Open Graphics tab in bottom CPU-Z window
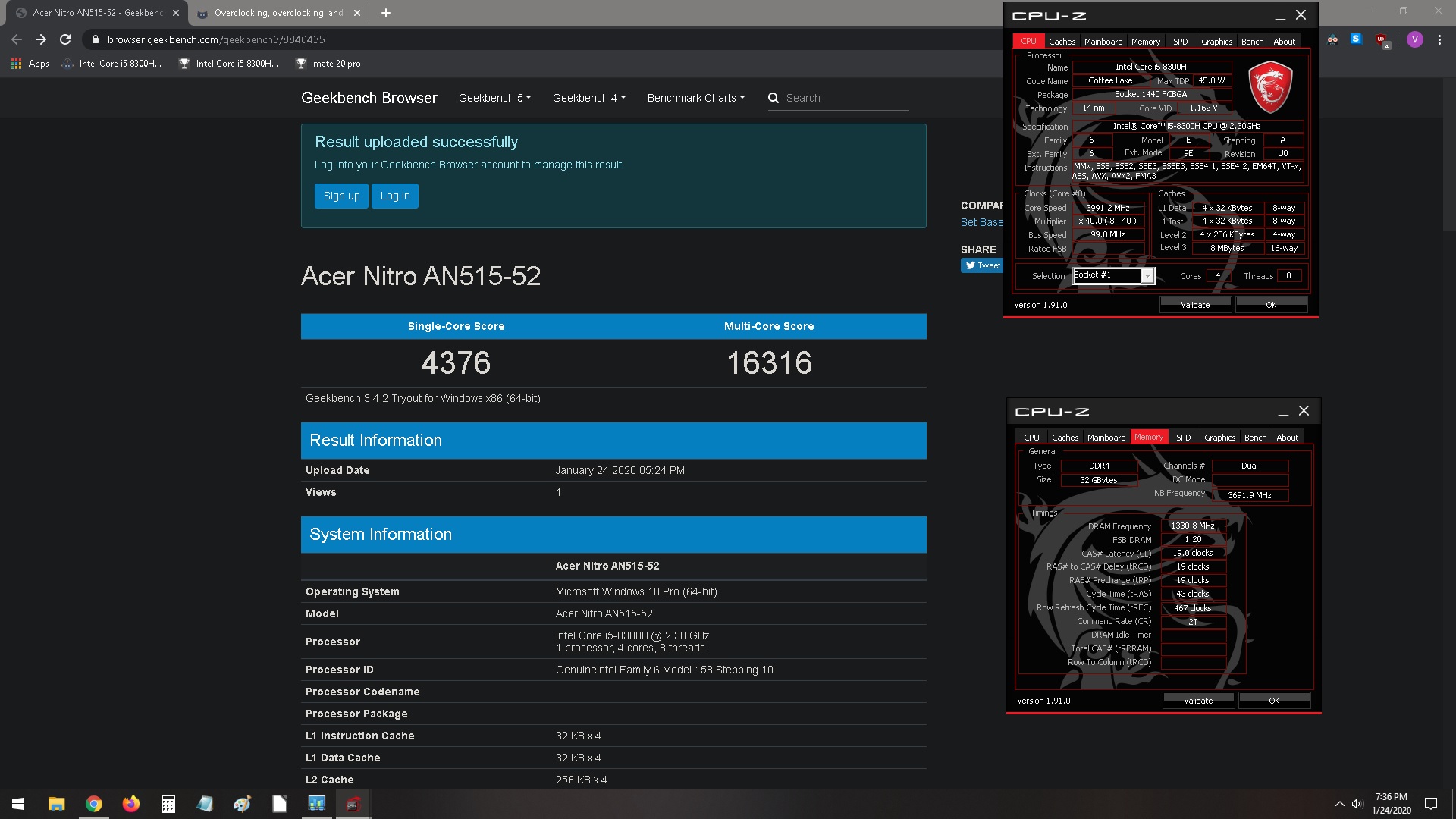 coord(1219,438)
